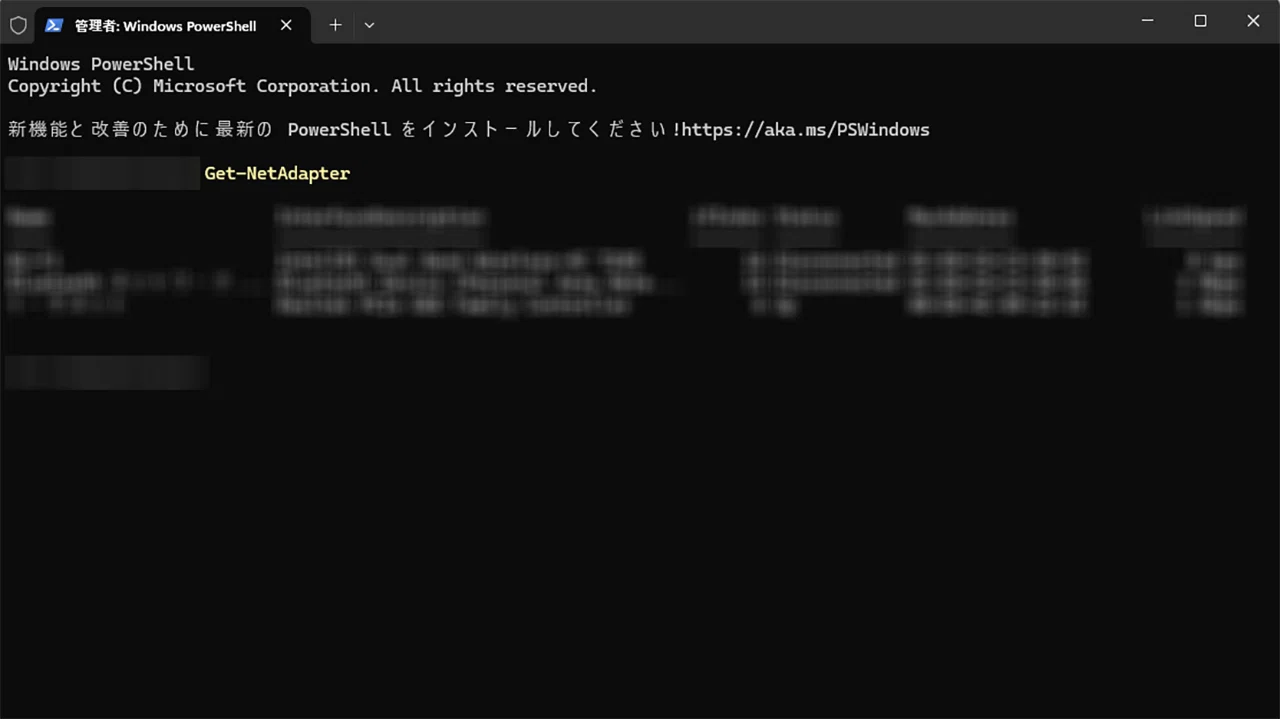Close the Windows PowerShell tab
The height and width of the screenshot is (719, 1280).
pos(286,25)
